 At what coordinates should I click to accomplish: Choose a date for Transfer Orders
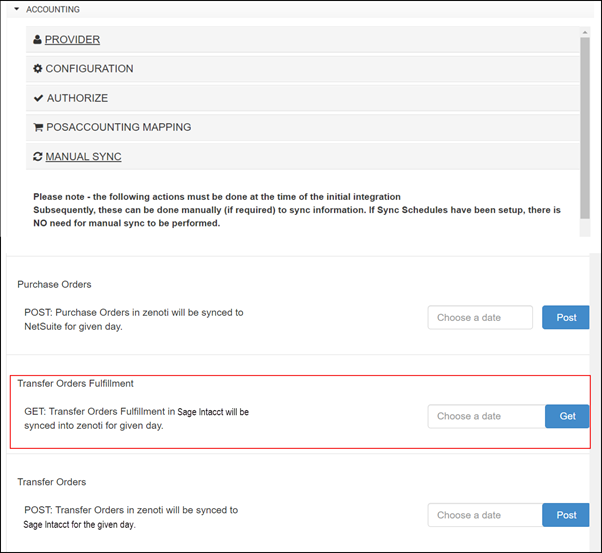(x=485, y=515)
